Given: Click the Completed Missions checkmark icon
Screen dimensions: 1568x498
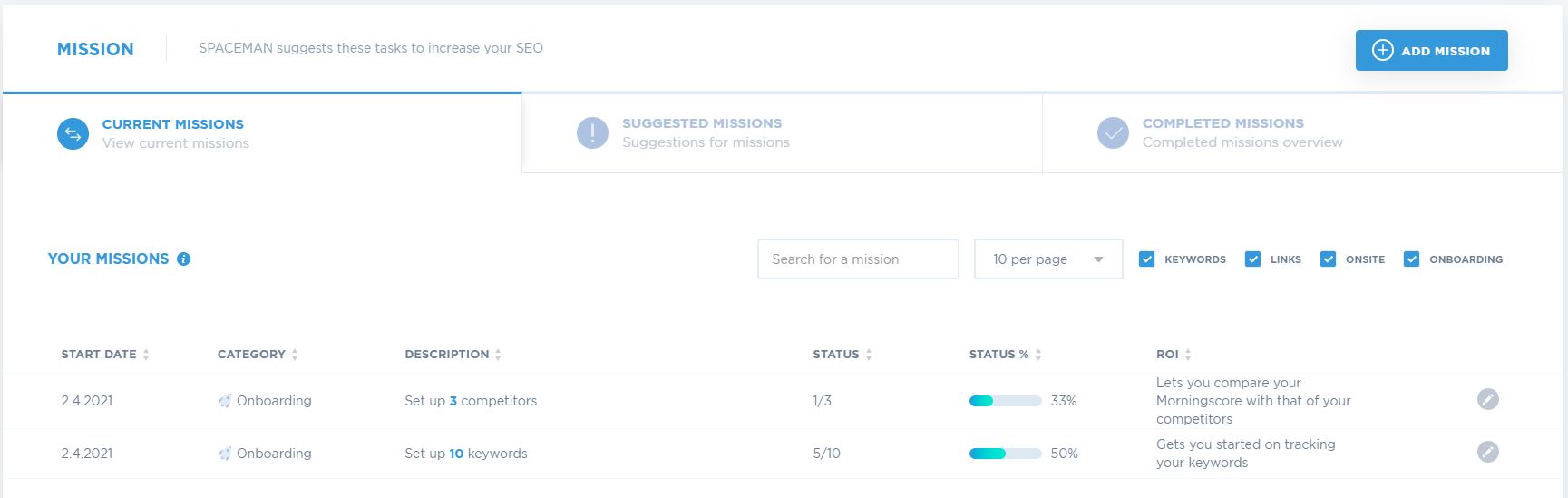Looking at the screenshot, I should coord(1113,133).
